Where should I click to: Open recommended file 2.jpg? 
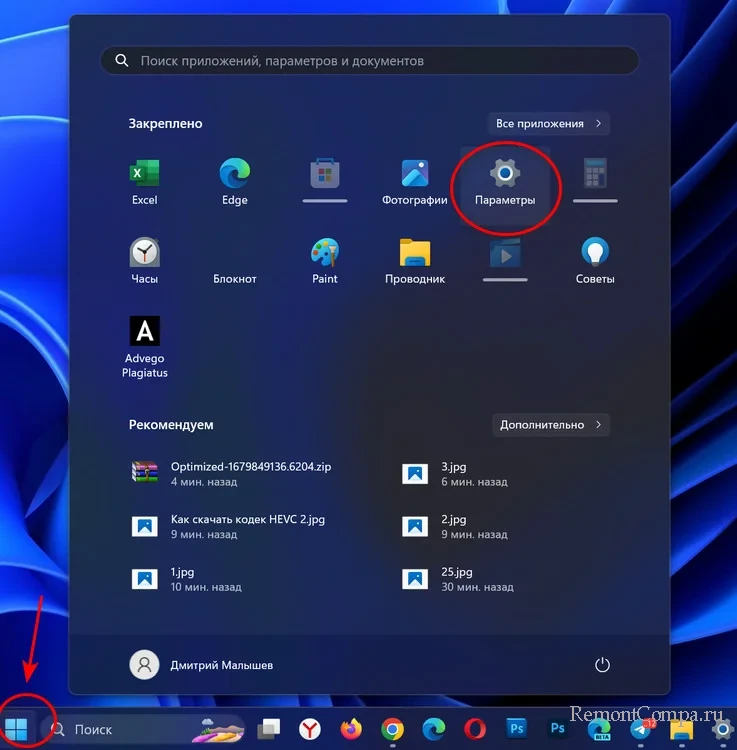click(x=454, y=526)
